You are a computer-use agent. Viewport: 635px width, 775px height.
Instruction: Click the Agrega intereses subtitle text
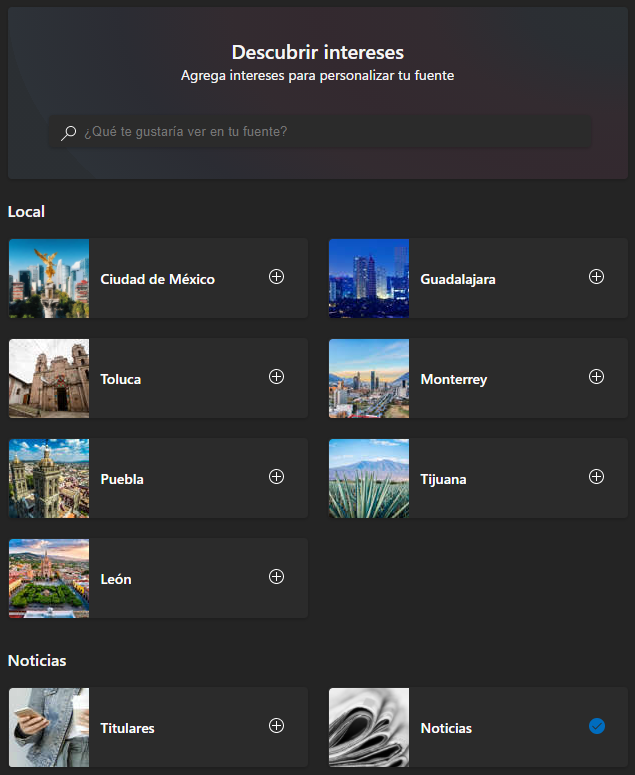coord(317,76)
